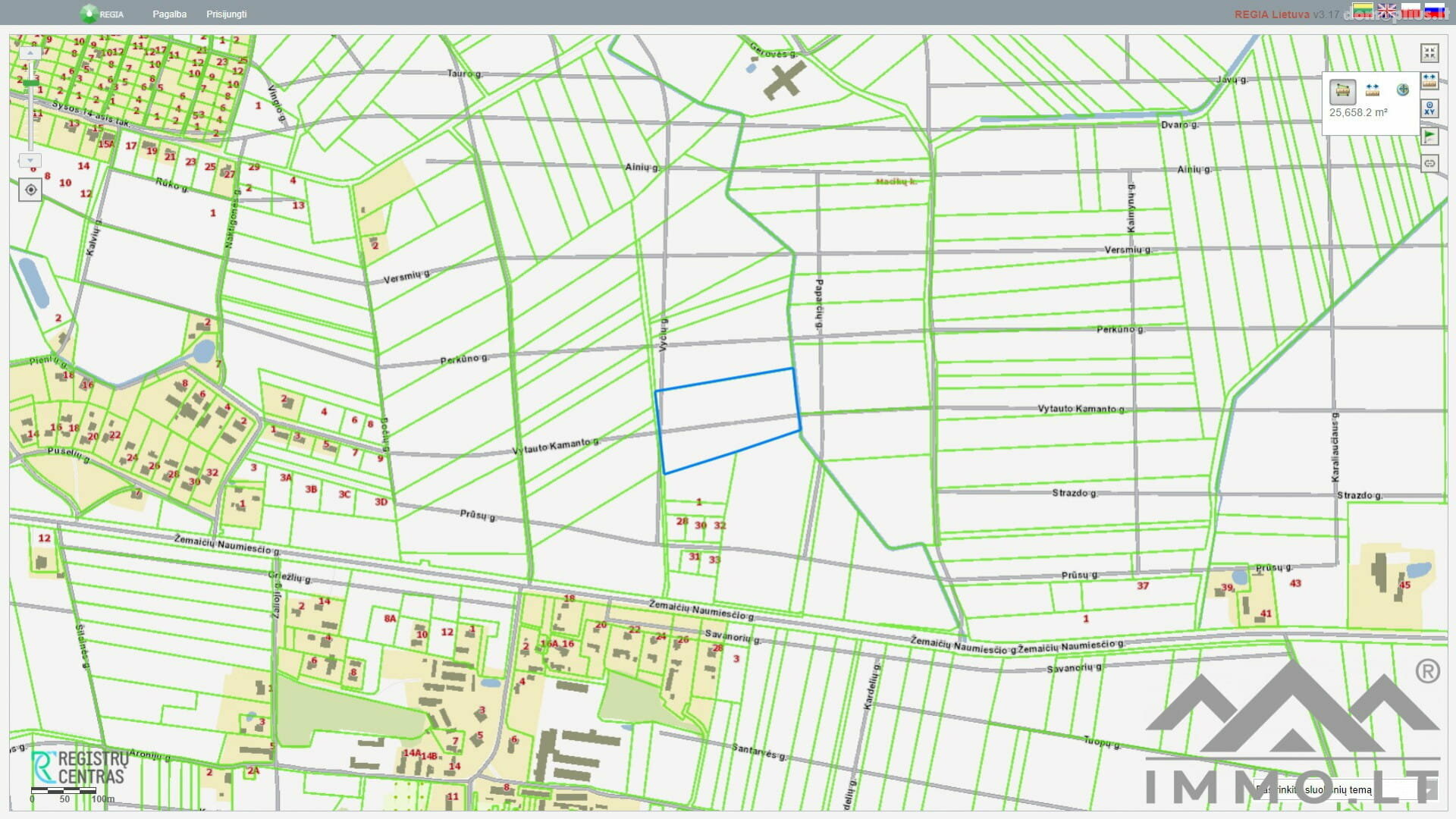This screenshot has width=1456, height=819.
Task: Click the Tuopų g. street label
Action: click(1103, 742)
